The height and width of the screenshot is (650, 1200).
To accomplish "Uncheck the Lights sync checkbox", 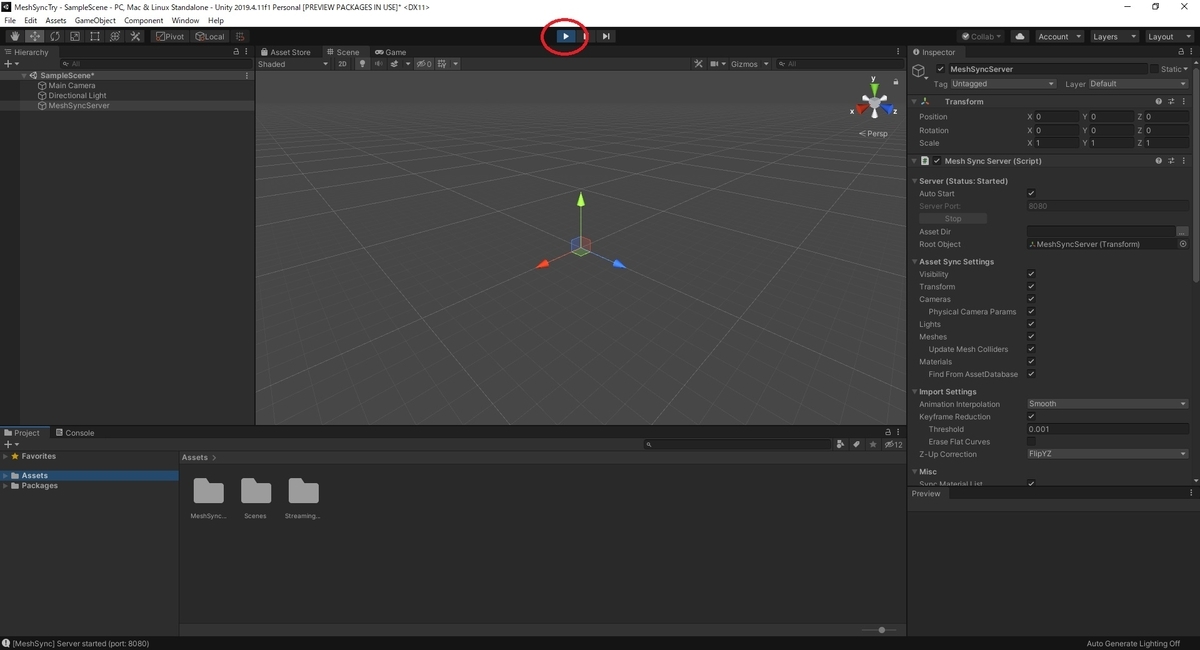I will pos(1031,324).
